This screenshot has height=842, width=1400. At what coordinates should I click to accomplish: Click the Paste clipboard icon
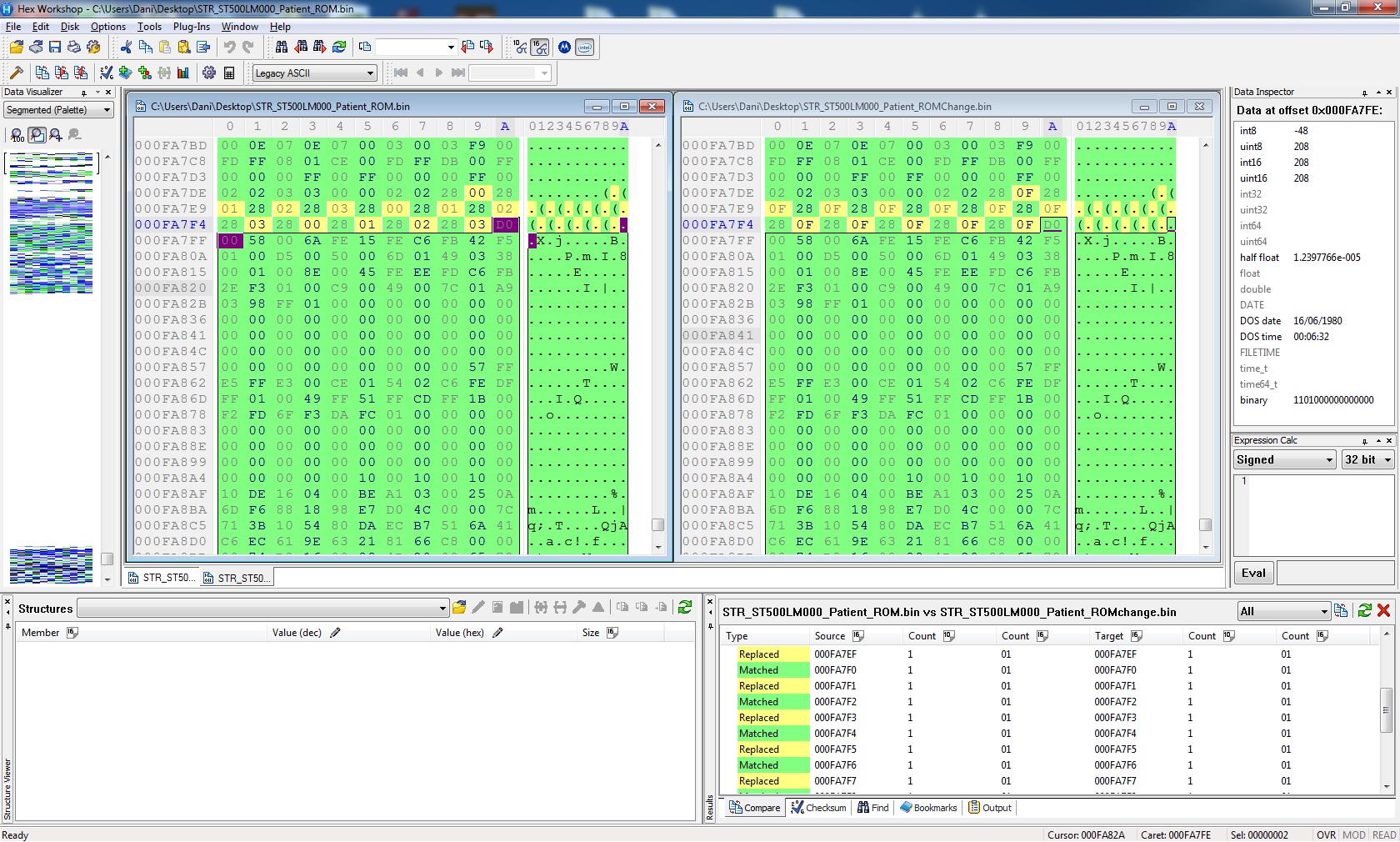pos(164,48)
